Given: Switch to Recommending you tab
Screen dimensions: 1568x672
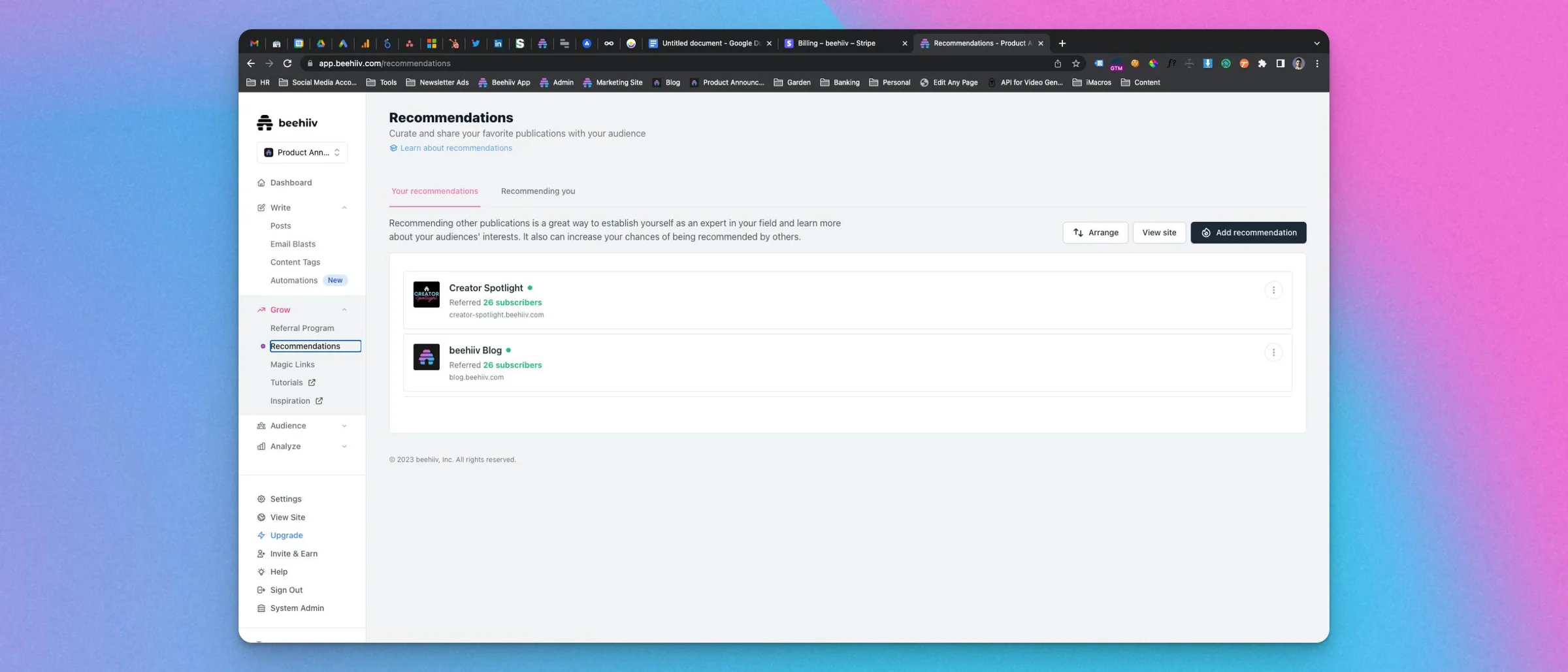Looking at the screenshot, I should point(538,191).
